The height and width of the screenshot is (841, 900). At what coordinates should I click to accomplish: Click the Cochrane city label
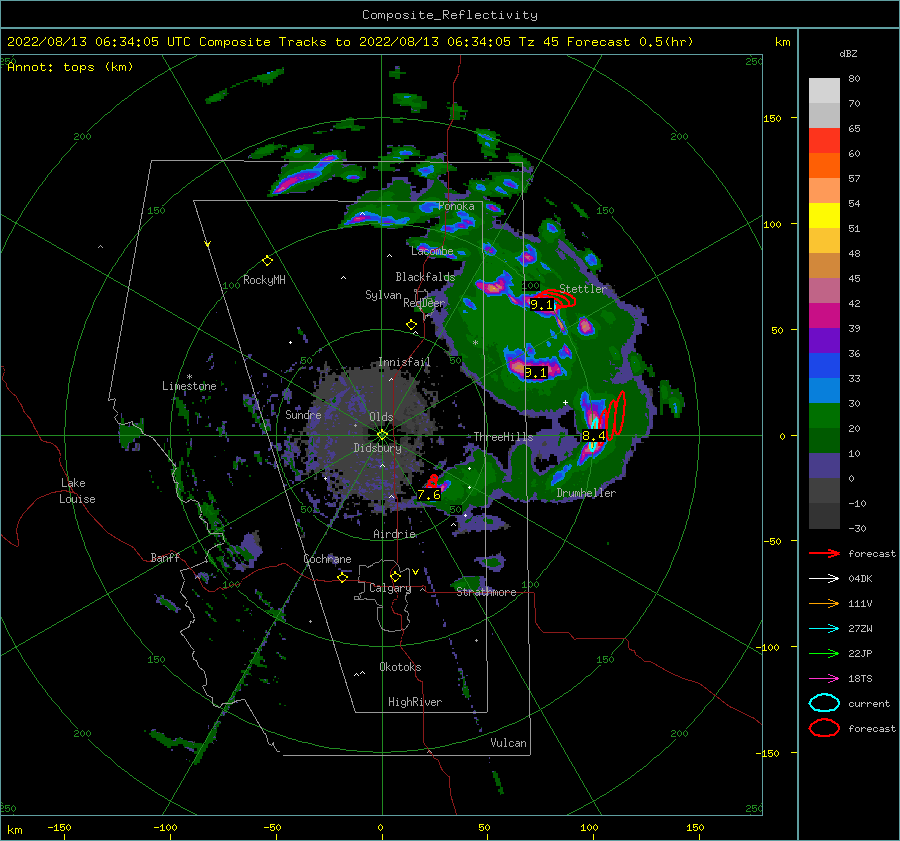(327, 559)
